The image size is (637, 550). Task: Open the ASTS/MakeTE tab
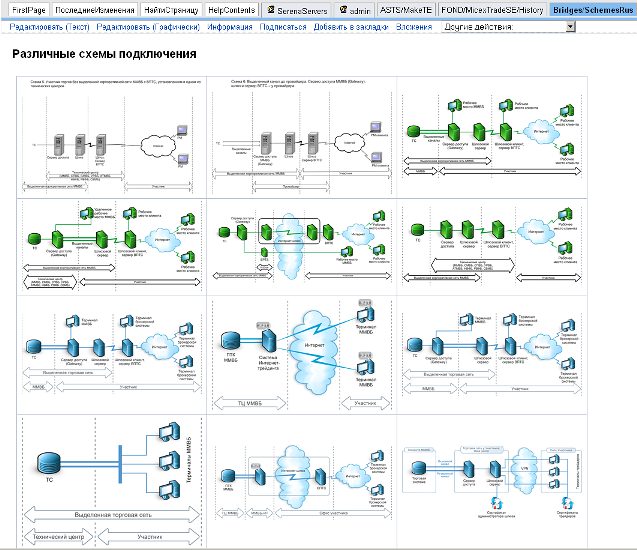coord(406,9)
